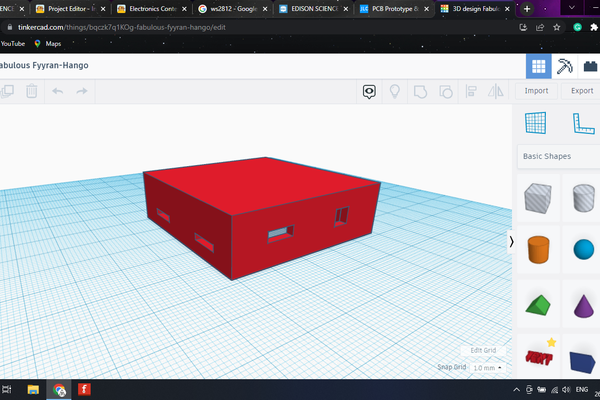
Task: Delete the selected shape with trash icon
Action: (x=31, y=91)
